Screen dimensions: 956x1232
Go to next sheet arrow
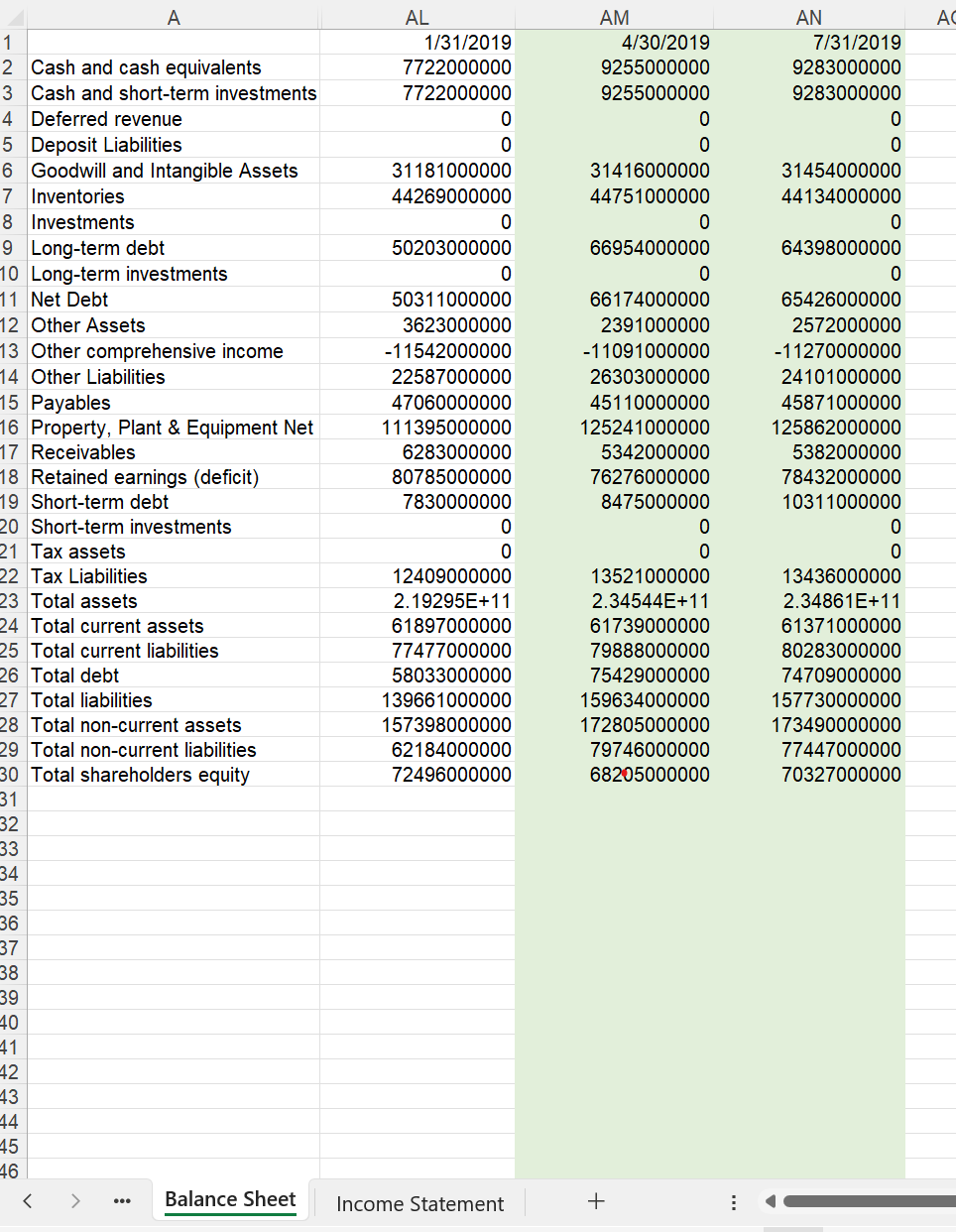tap(75, 1201)
